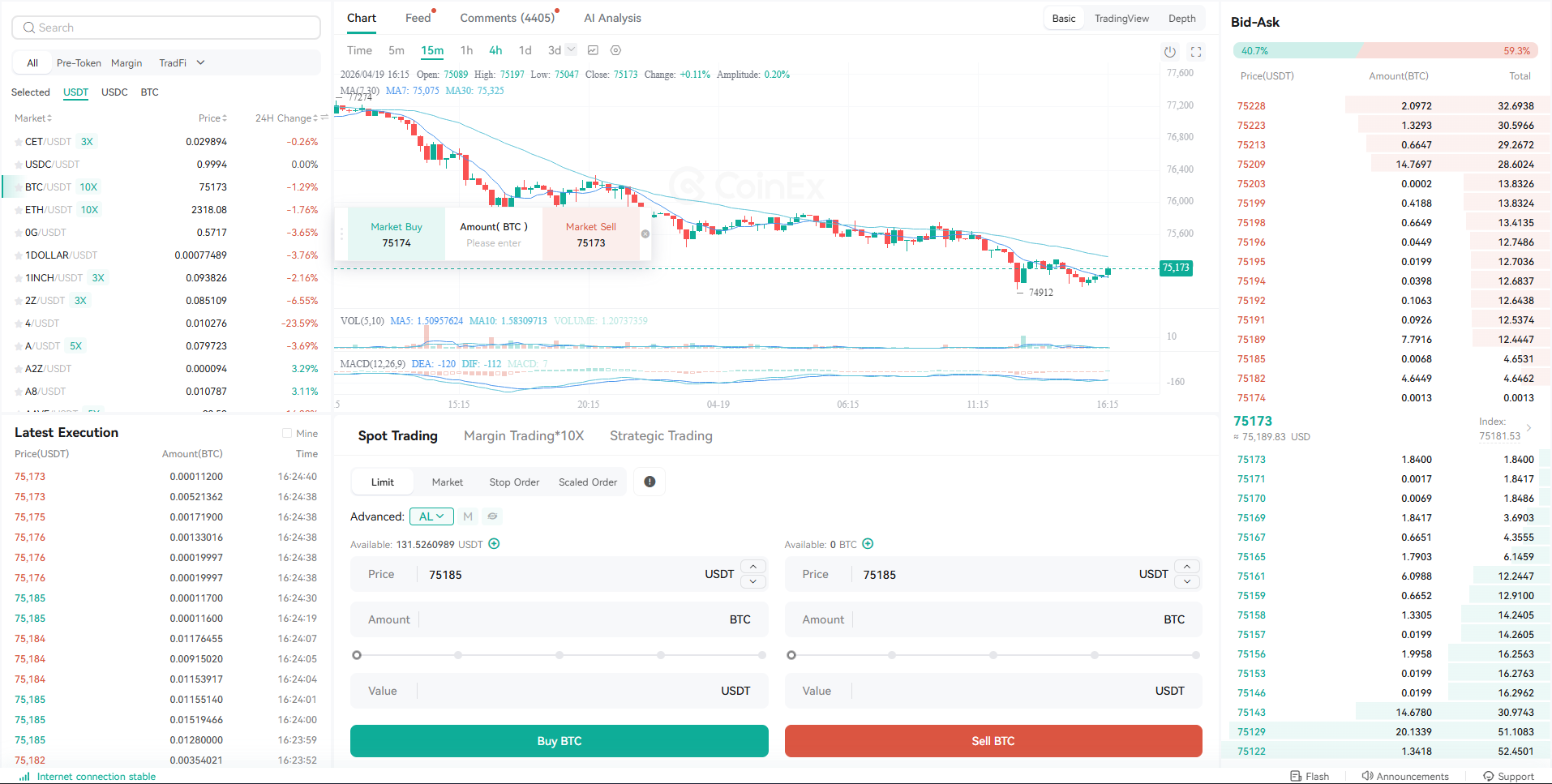Image resolution: width=1552 pixels, height=784 pixels.
Task: Select the Market order type
Action: (448, 482)
